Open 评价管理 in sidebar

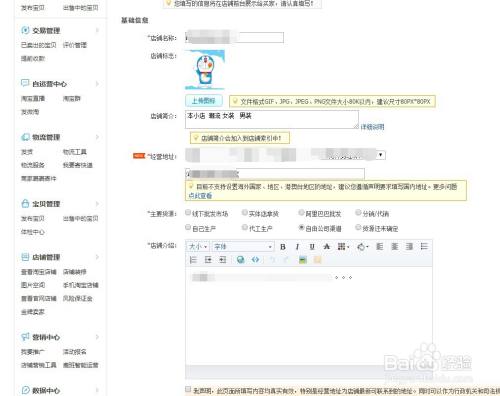(75, 45)
